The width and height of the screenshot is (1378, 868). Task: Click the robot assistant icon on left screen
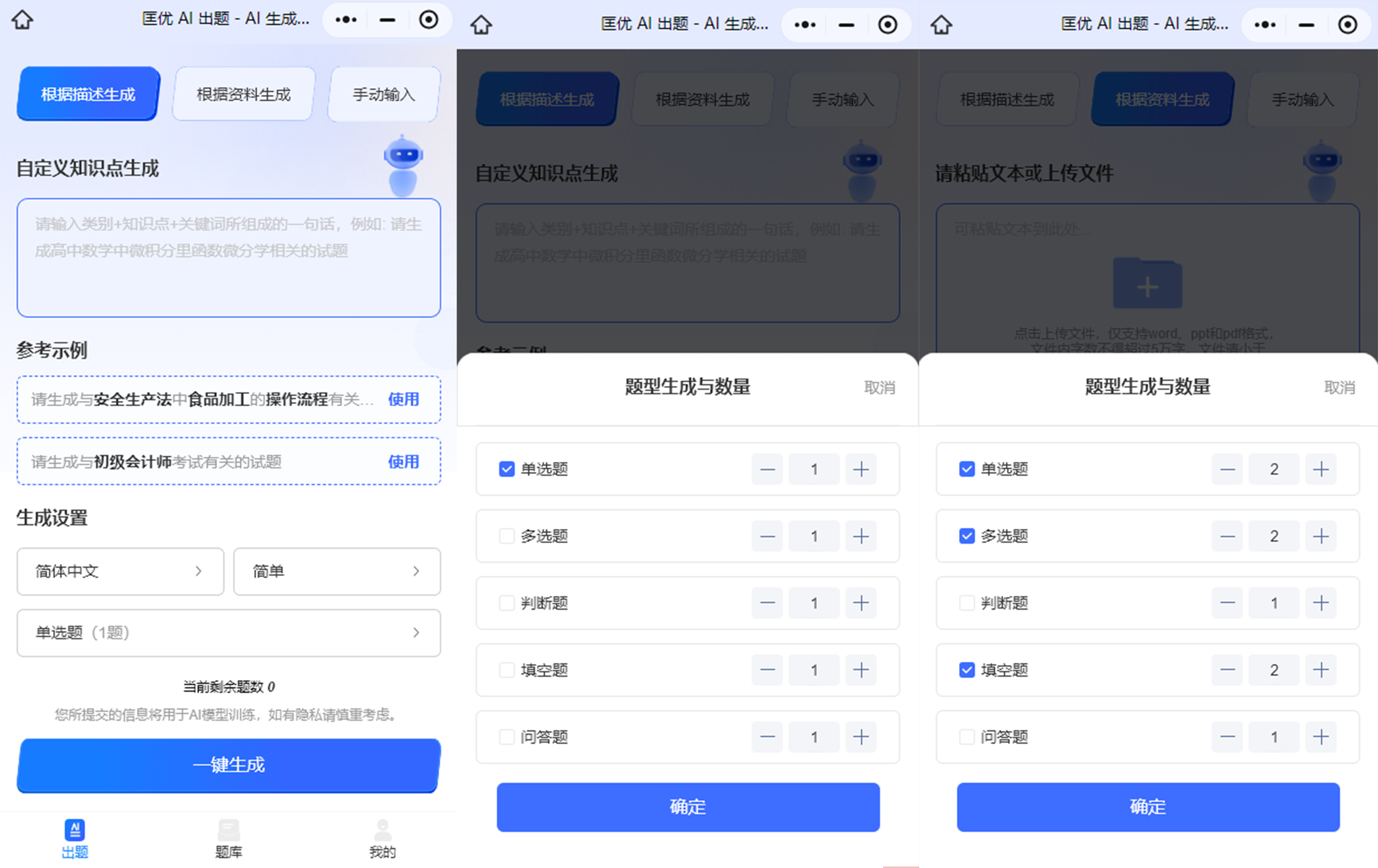tap(403, 166)
